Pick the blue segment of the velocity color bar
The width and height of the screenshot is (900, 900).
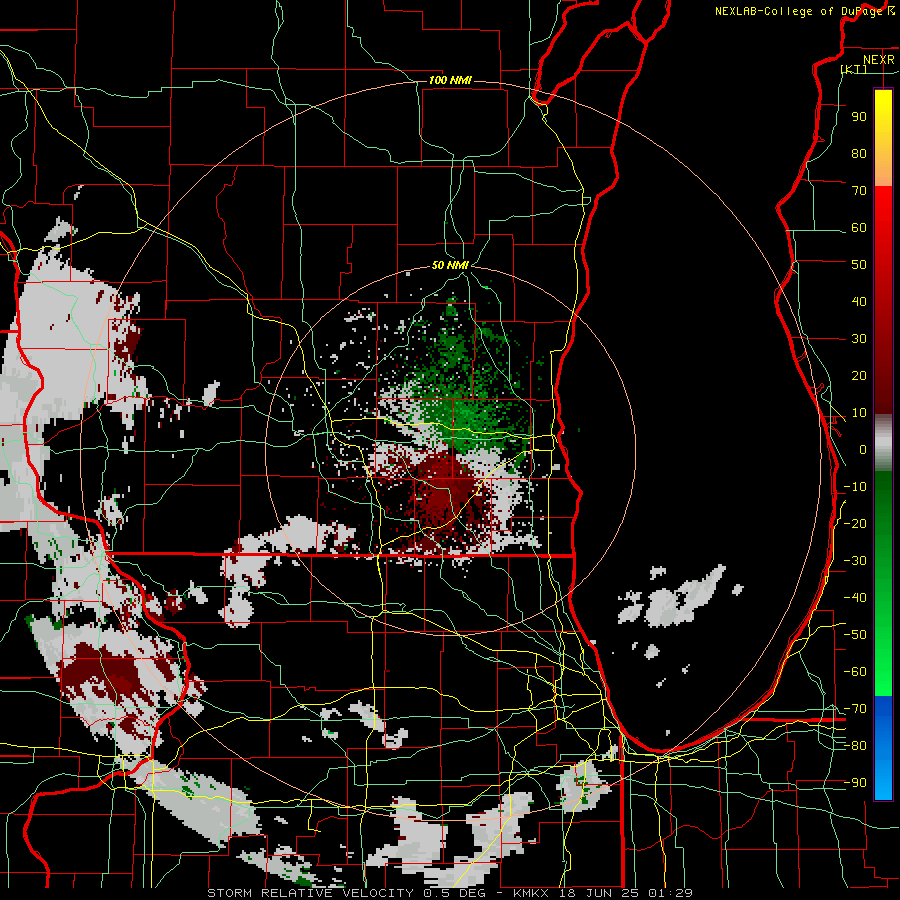[x=883, y=747]
